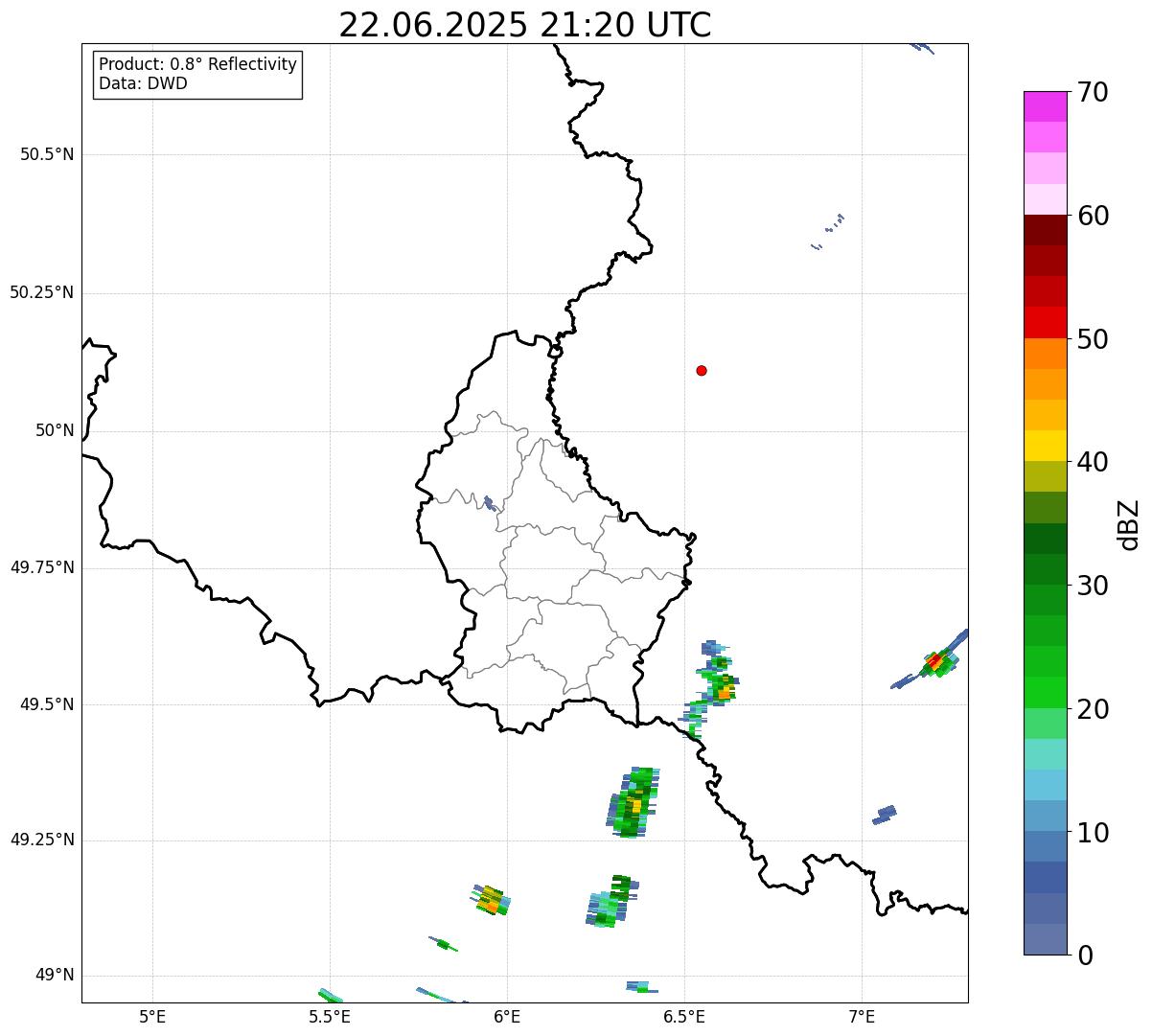Viewport: 1152px width, 1036px height.
Task: Click the 49°N latitude label
Action: click(x=55, y=976)
